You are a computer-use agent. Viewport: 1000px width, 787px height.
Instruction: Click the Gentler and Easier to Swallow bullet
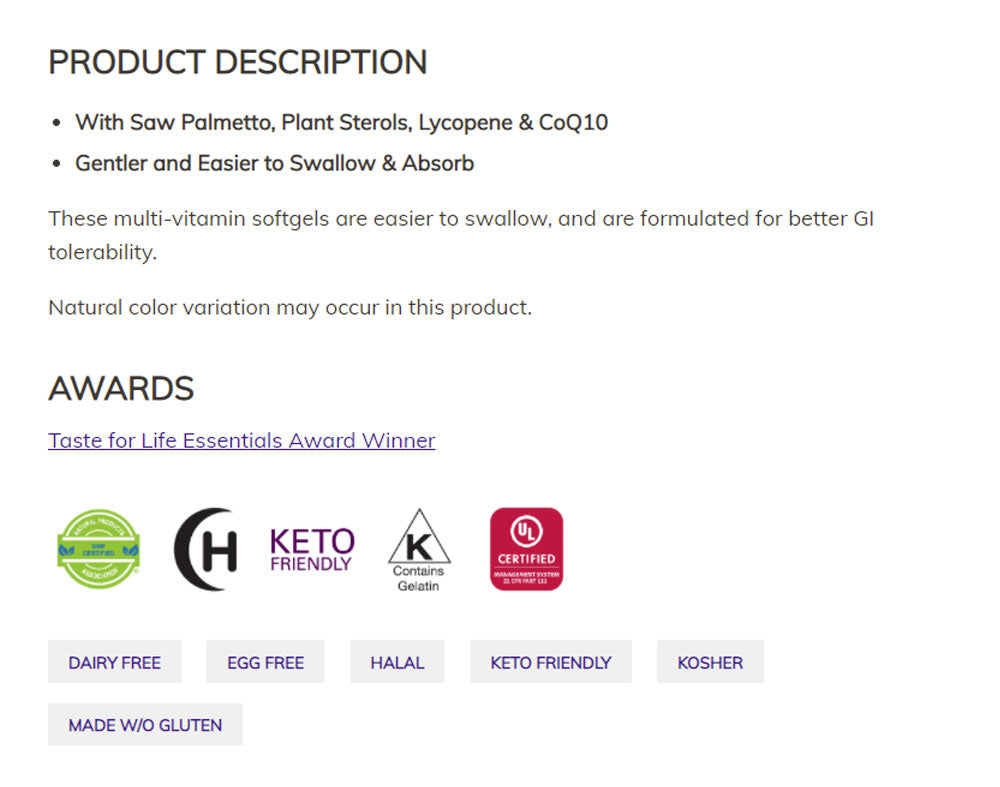(x=274, y=163)
